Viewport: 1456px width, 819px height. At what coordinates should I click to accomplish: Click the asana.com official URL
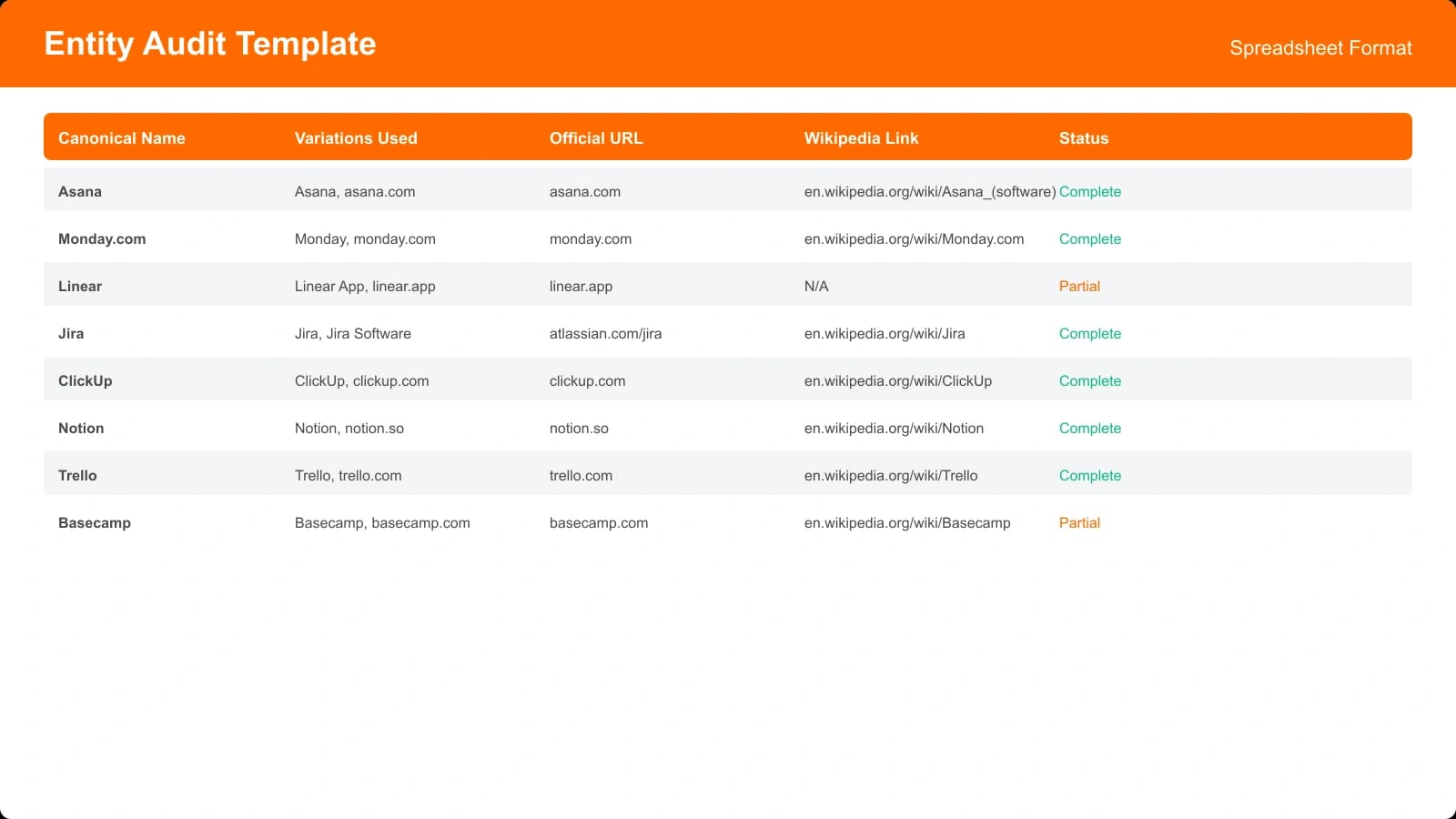tap(585, 191)
